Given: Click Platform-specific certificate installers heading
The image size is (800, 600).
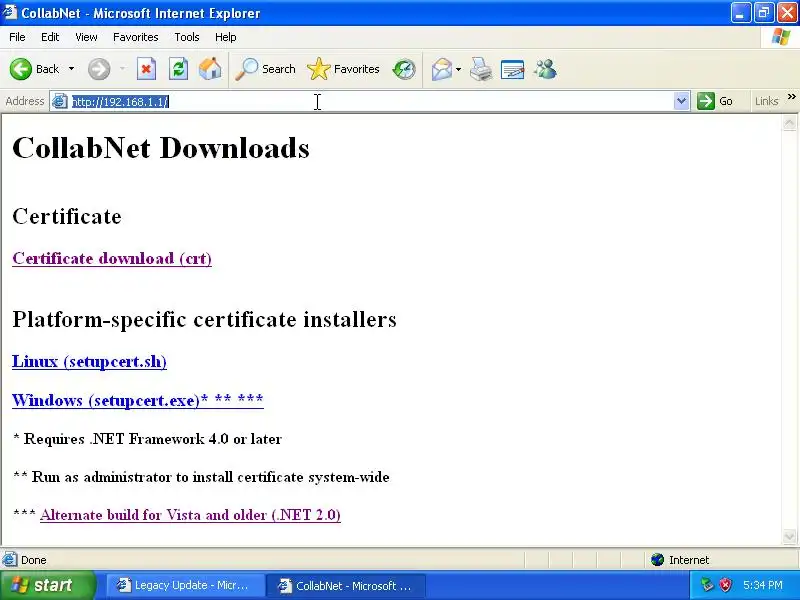Looking at the screenshot, I should pyautogui.click(x=205, y=319).
